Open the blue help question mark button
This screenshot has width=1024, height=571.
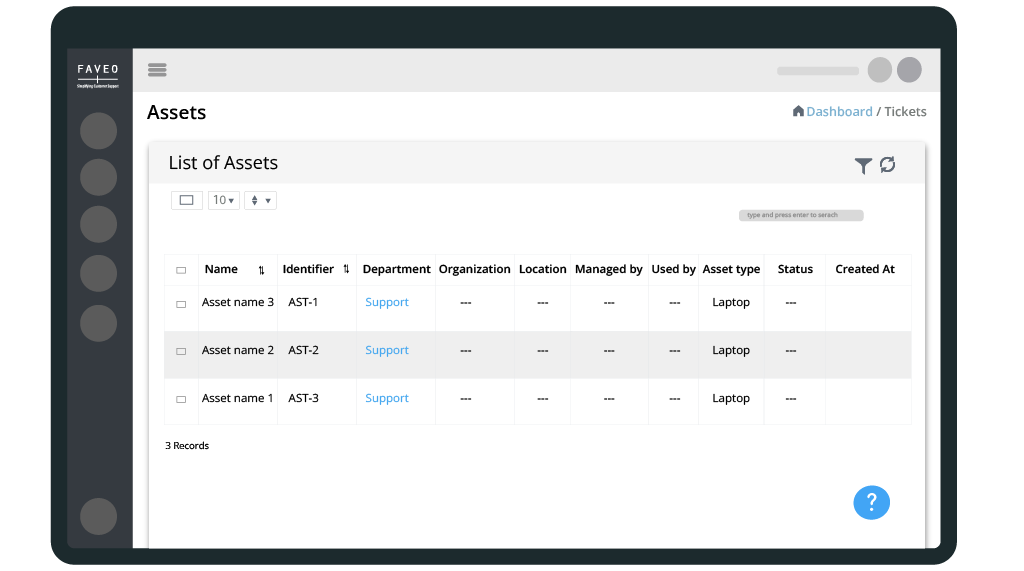point(871,502)
